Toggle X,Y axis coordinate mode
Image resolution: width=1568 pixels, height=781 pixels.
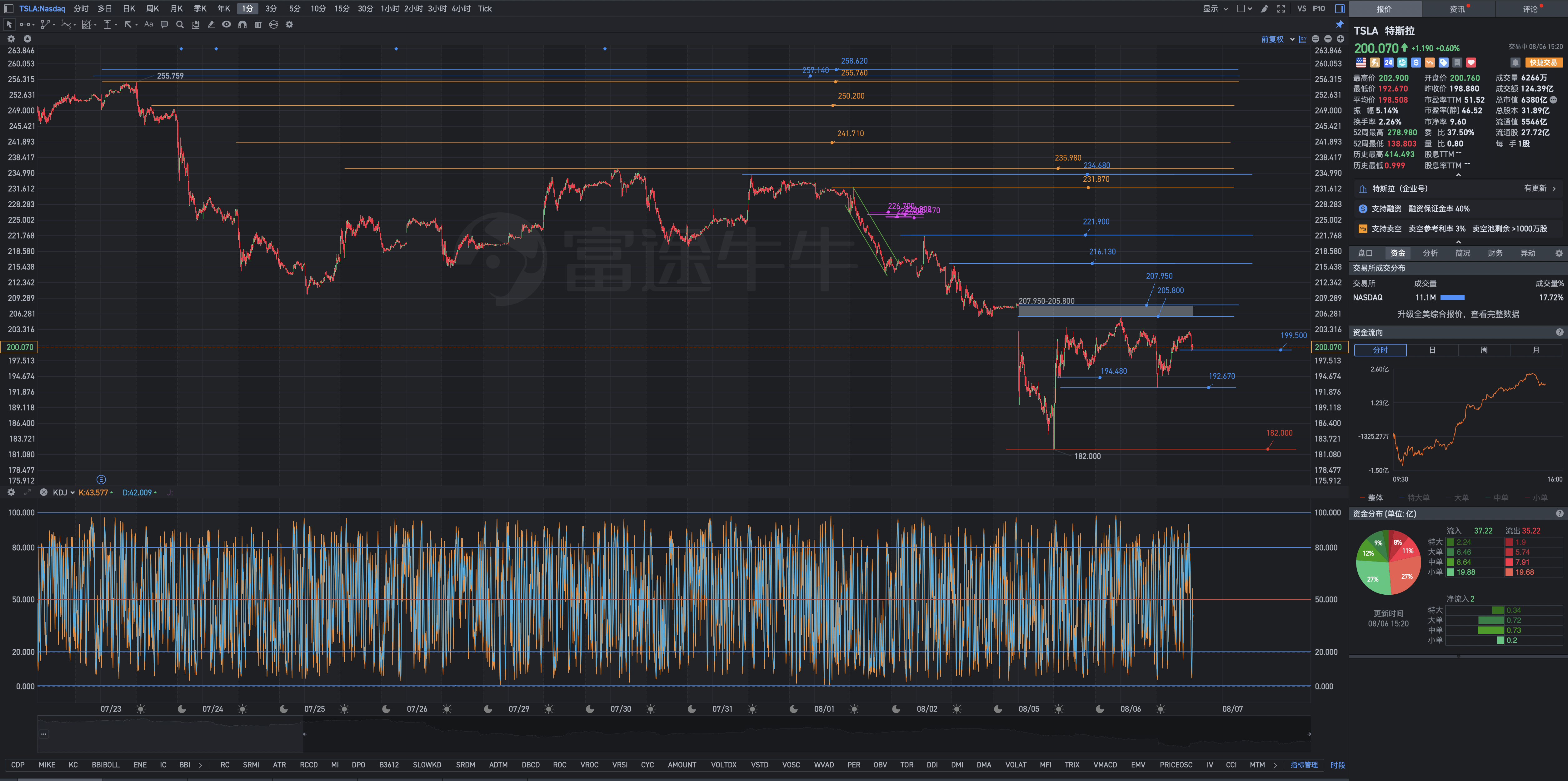[1303, 39]
